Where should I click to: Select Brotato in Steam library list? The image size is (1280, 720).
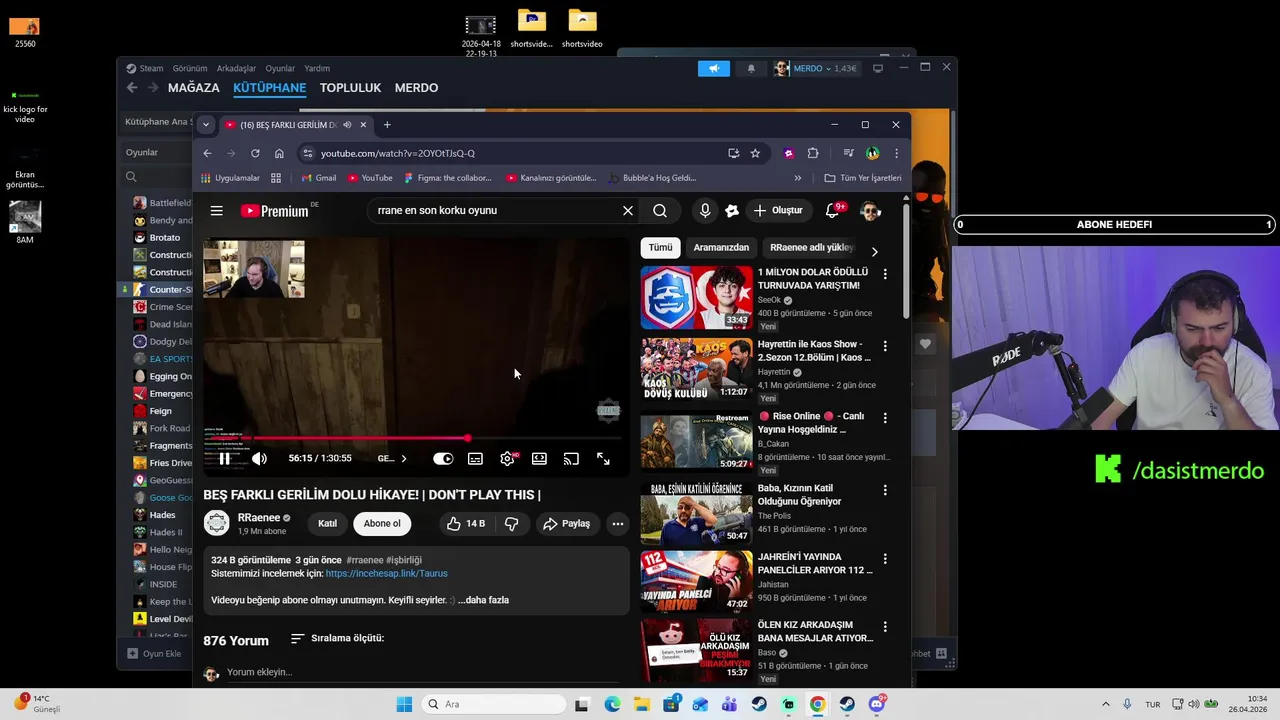coord(164,237)
